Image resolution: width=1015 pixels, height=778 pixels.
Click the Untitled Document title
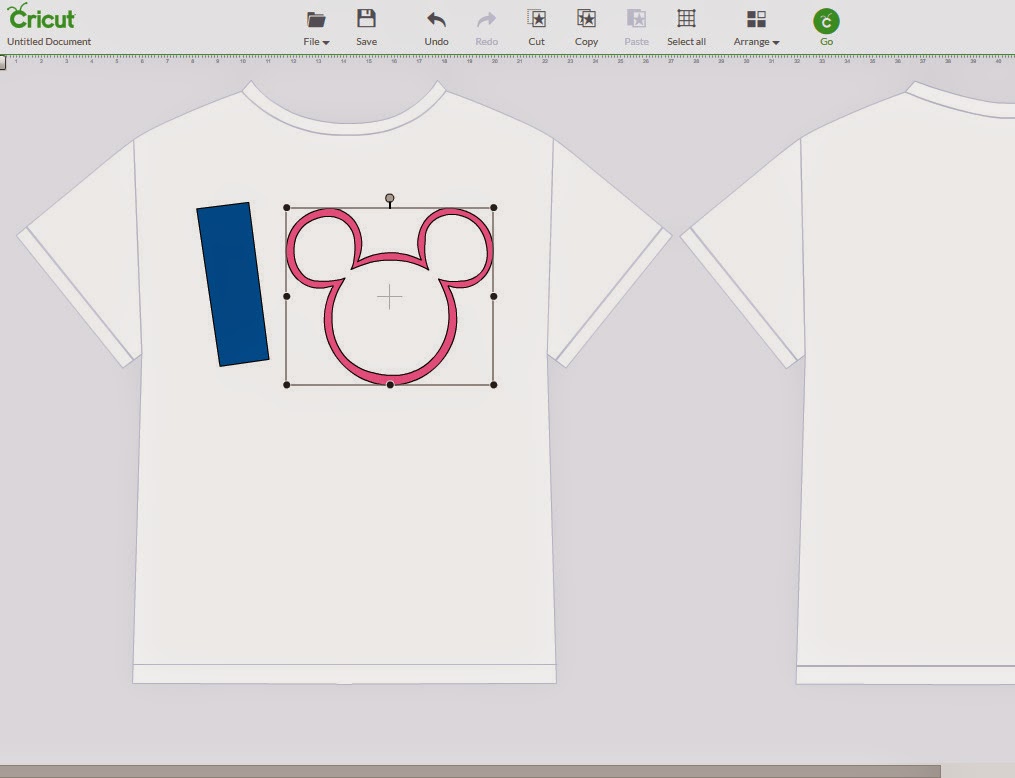tap(49, 41)
